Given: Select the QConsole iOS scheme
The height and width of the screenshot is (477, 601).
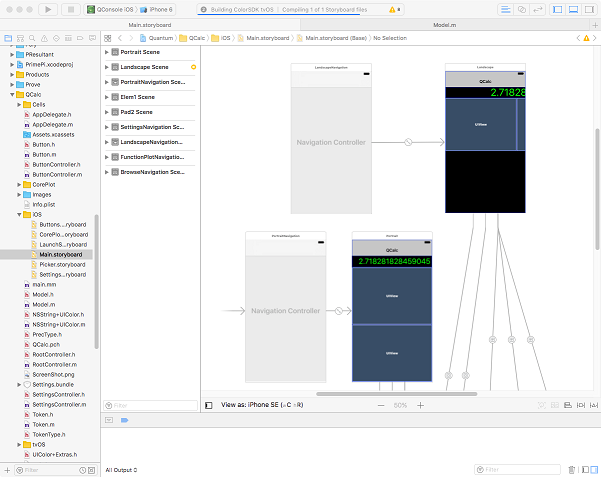Looking at the screenshot, I should point(111,10).
